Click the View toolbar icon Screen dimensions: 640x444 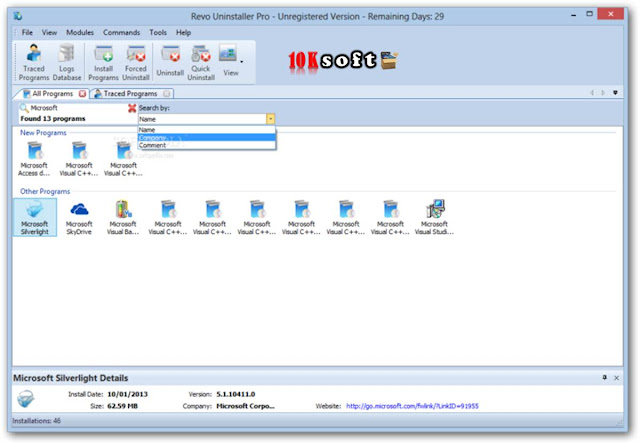pos(229,61)
